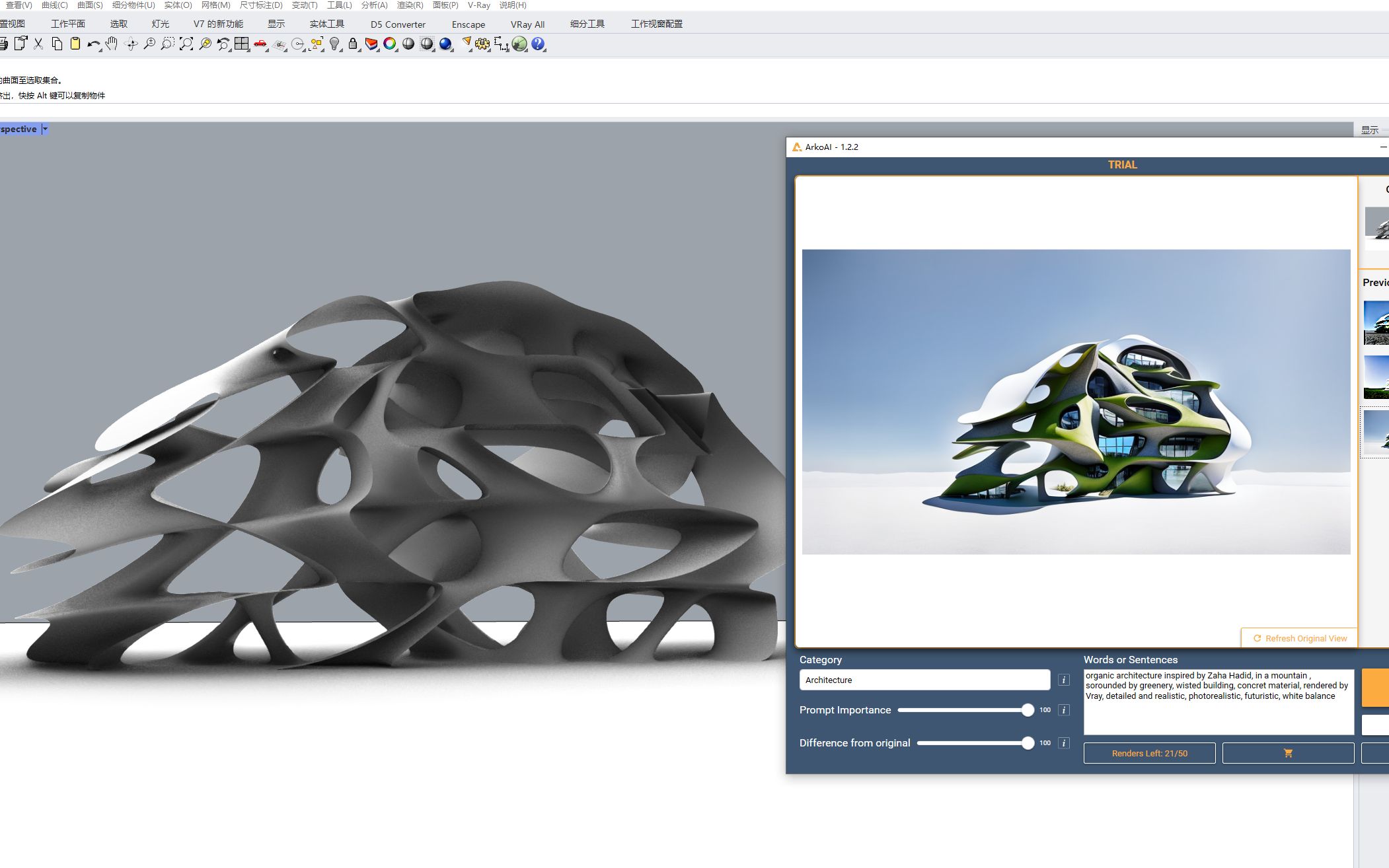Adjust the Prompt Importance slider handle
The image size is (1389, 868).
tap(1027, 710)
